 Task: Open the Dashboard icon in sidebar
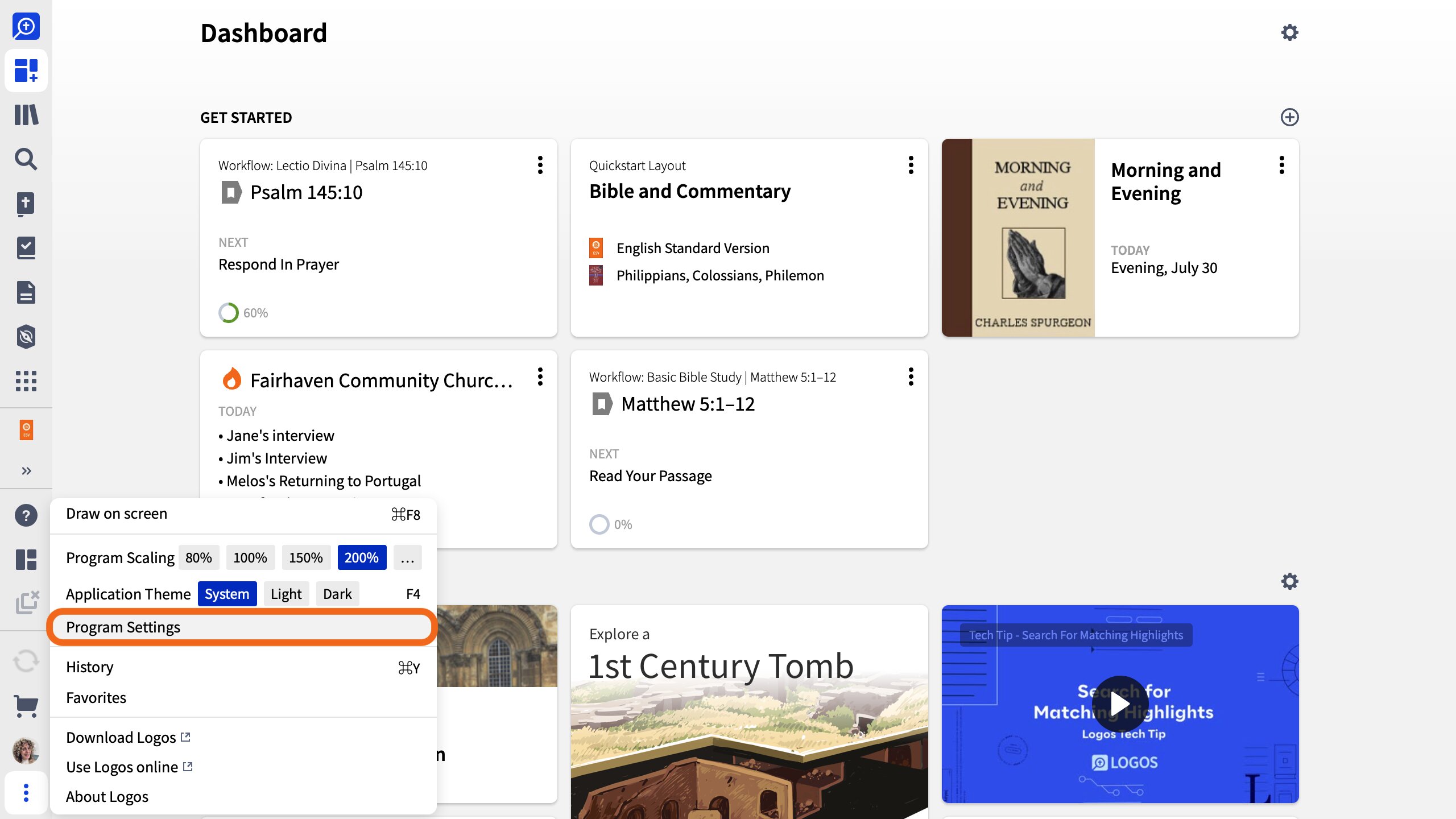[x=26, y=71]
